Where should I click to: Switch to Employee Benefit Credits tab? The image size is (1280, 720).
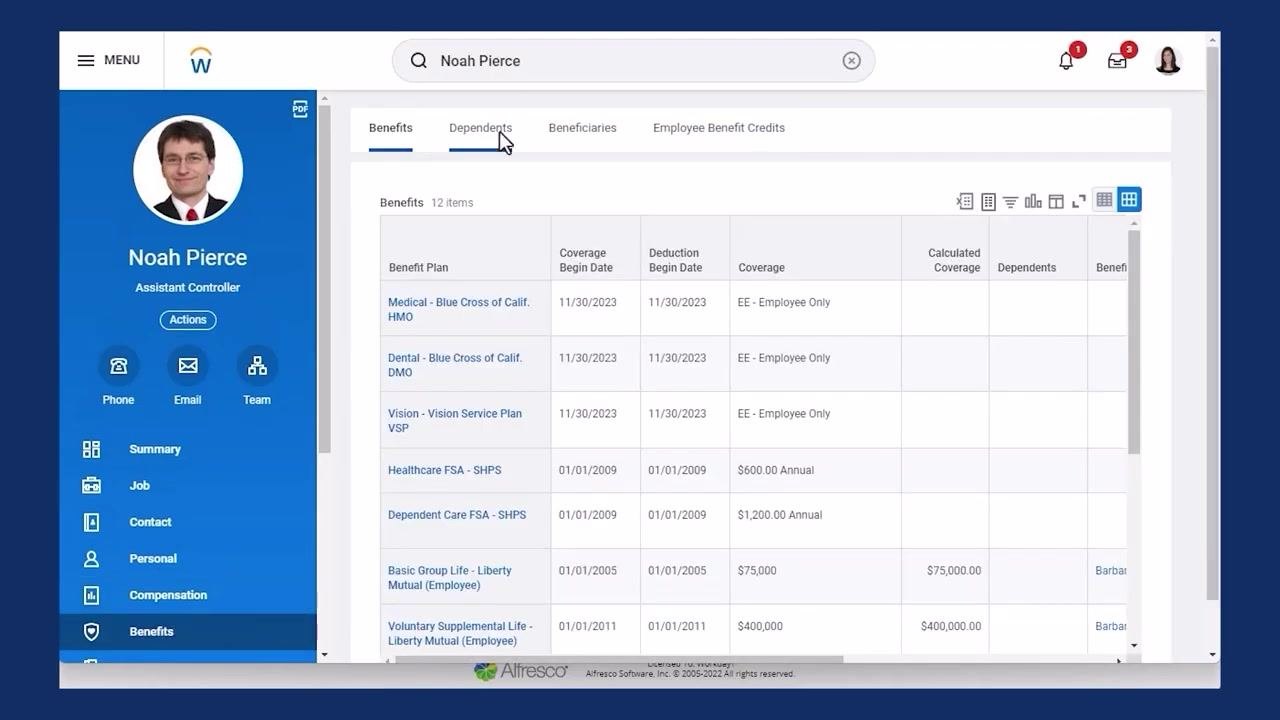719,128
